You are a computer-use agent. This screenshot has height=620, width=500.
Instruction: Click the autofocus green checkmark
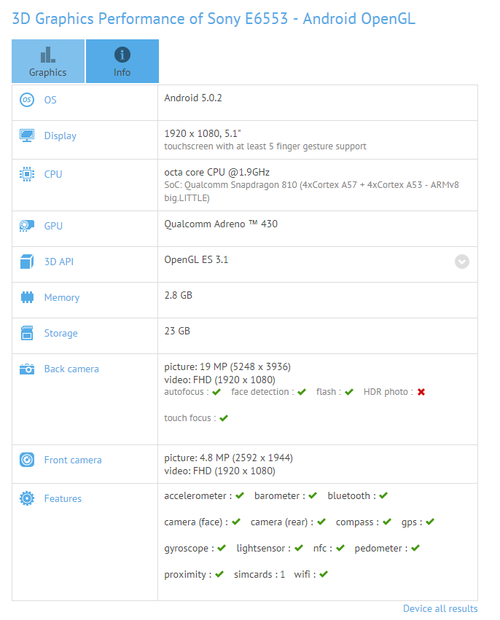click(216, 391)
